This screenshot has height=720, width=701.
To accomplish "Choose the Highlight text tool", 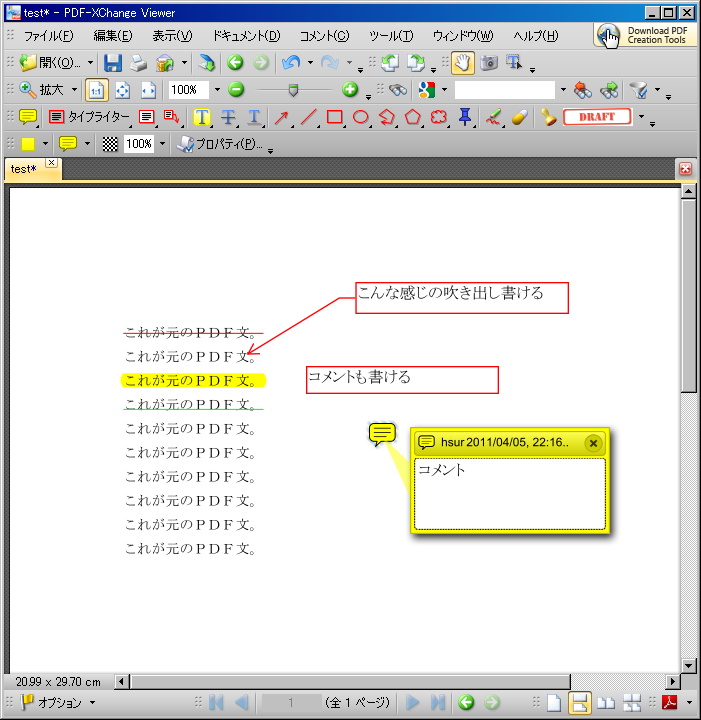I will [202, 117].
